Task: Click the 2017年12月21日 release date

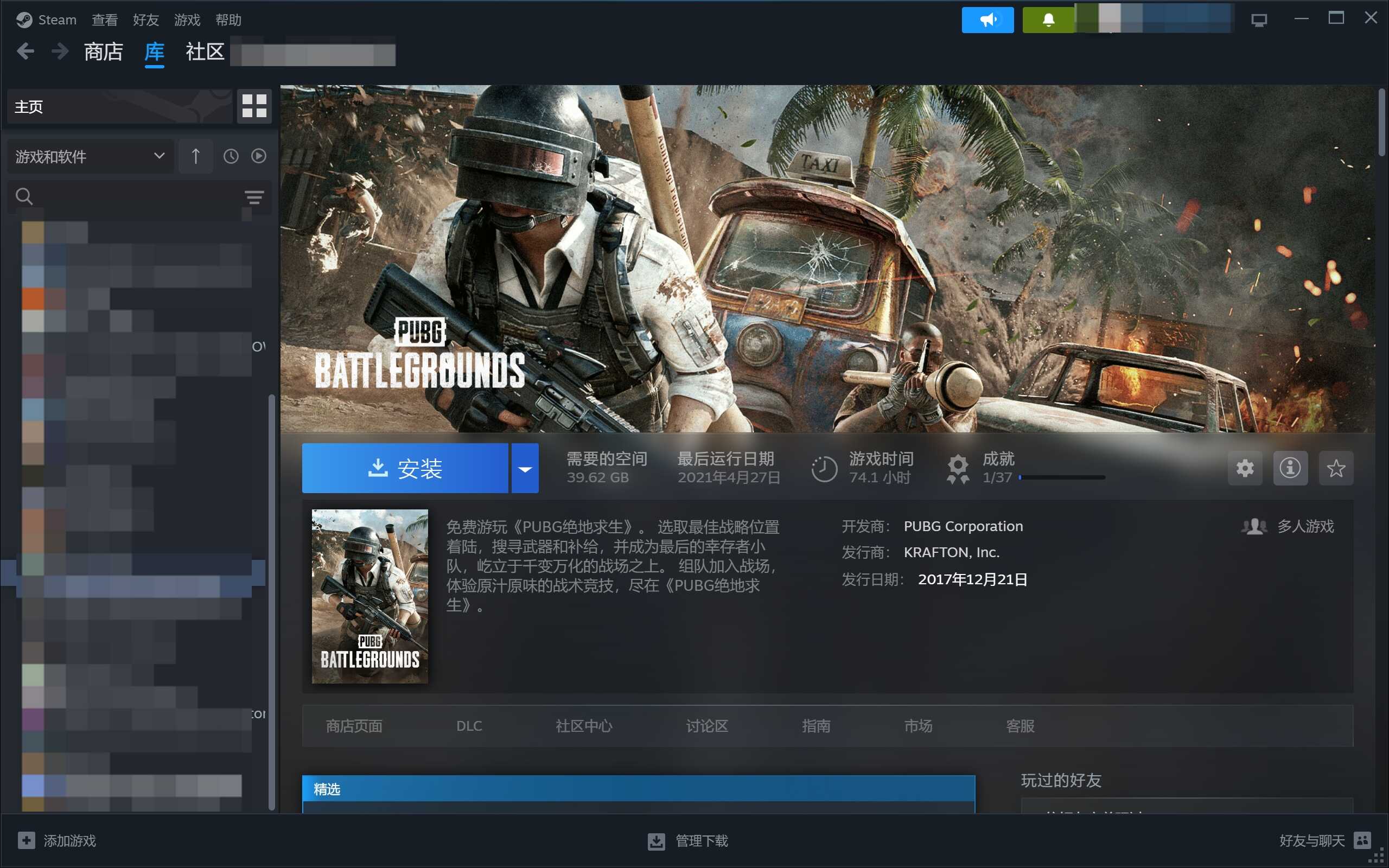Action: coord(973,579)
